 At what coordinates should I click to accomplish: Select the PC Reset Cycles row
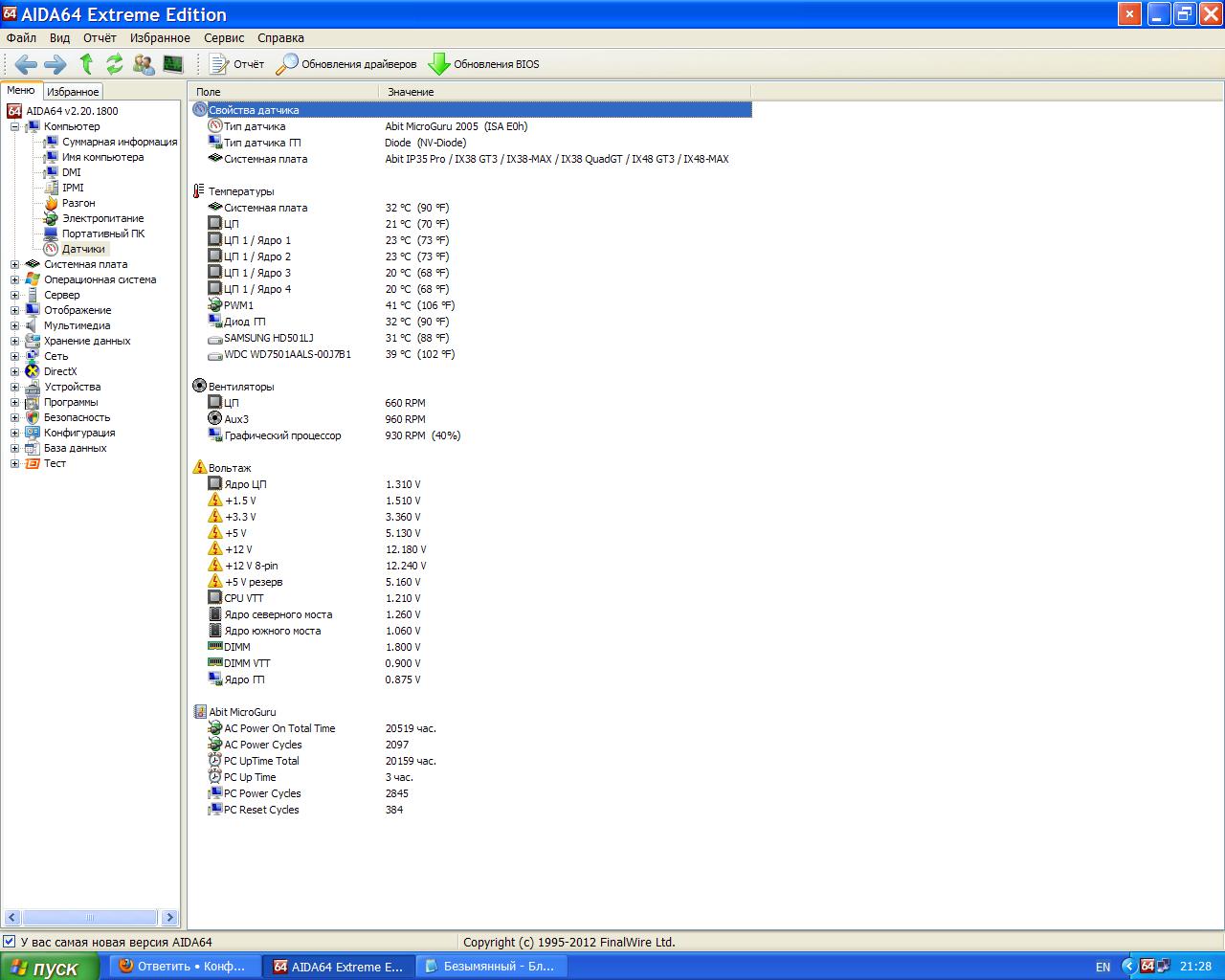(x=471, y=810)
